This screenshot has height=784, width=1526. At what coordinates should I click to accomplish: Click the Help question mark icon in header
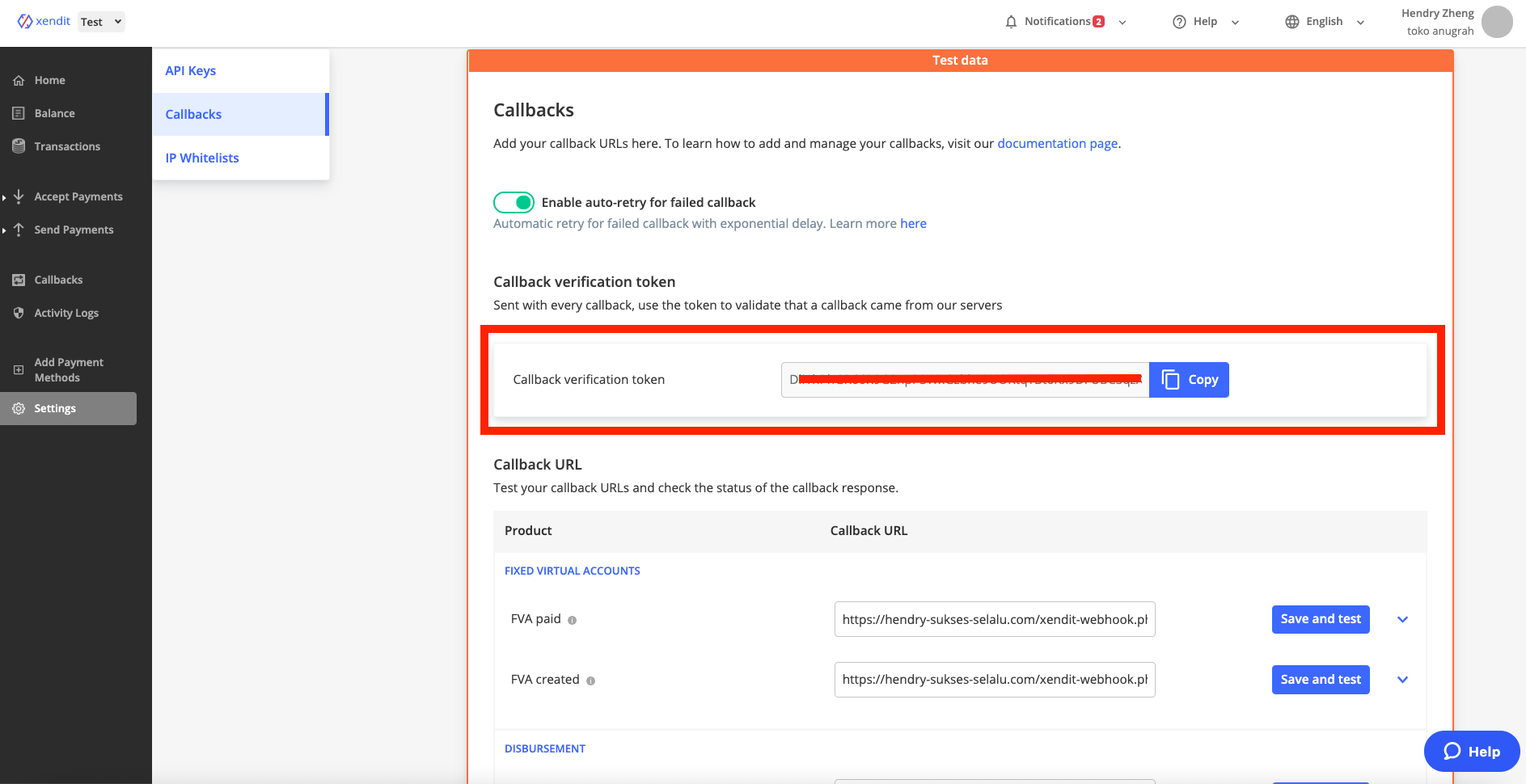pyautogui.click(x=1179, y=22)
